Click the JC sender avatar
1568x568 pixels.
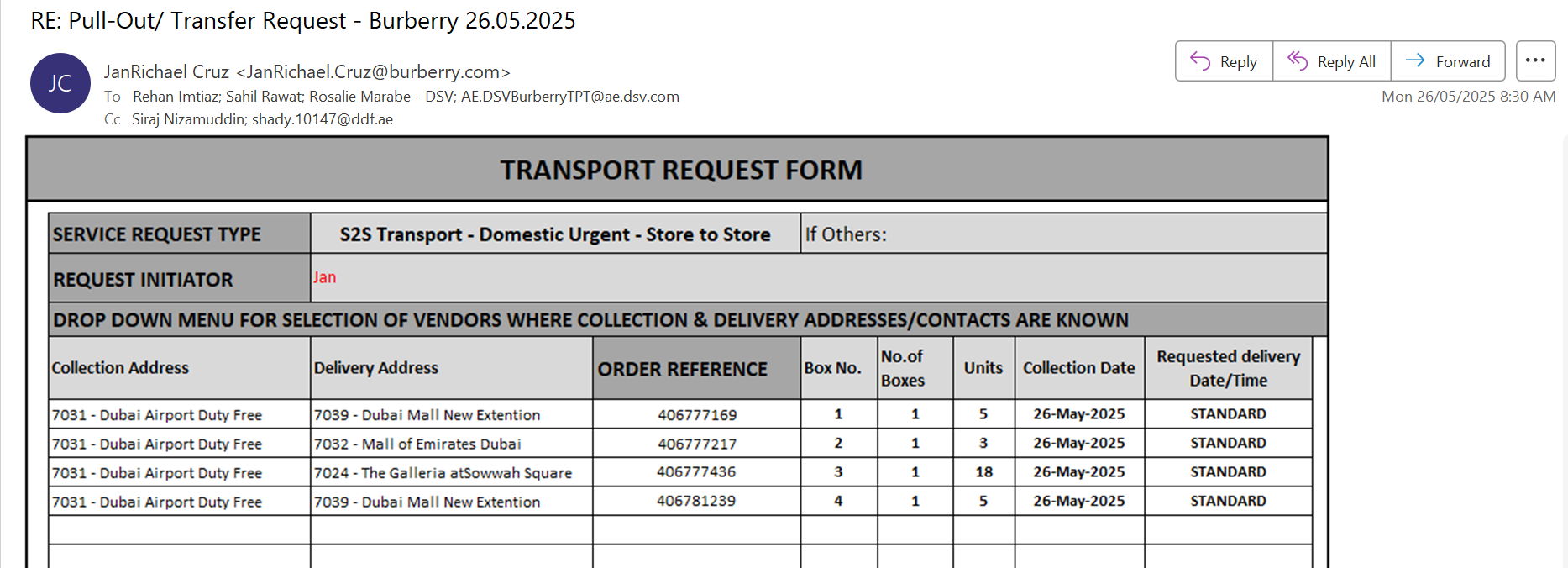pyautogui.click(x=60, y=83)
